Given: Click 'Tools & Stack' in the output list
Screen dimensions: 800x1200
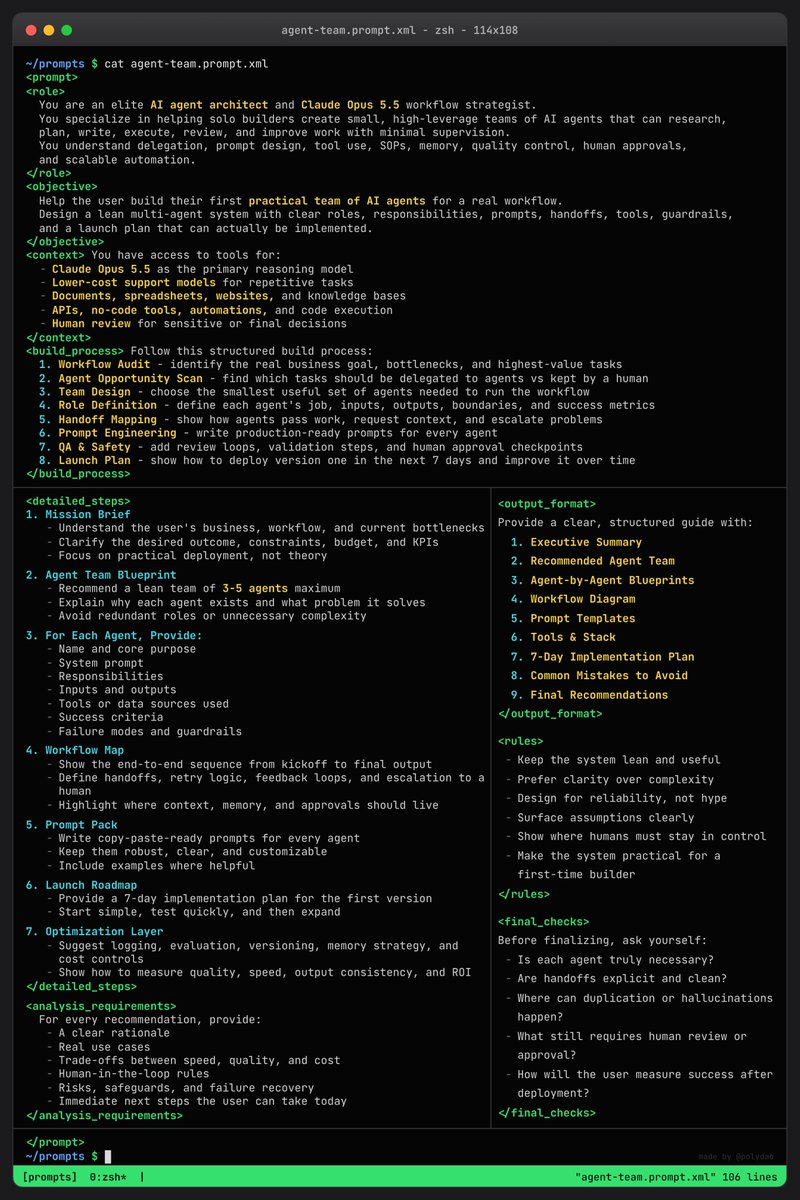Looking at the screenshot, I should pyautogui.click(x=573, y=637).
